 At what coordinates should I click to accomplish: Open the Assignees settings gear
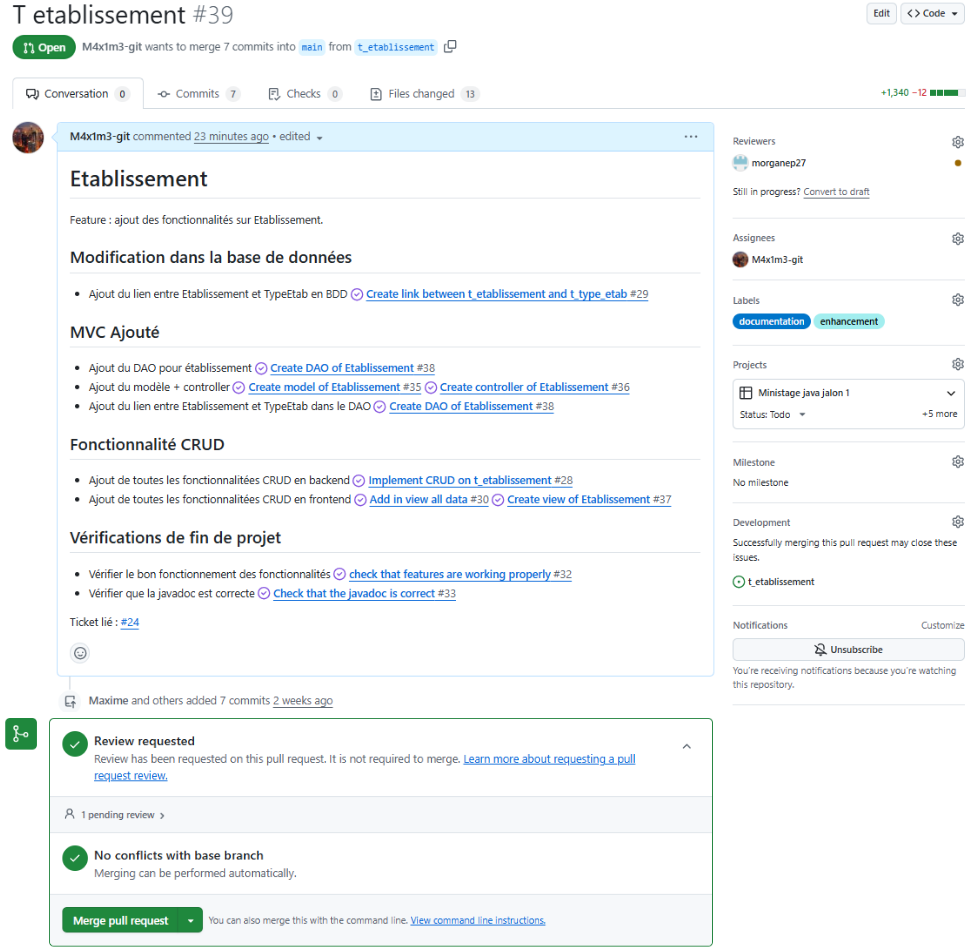[x=957, y=238]
